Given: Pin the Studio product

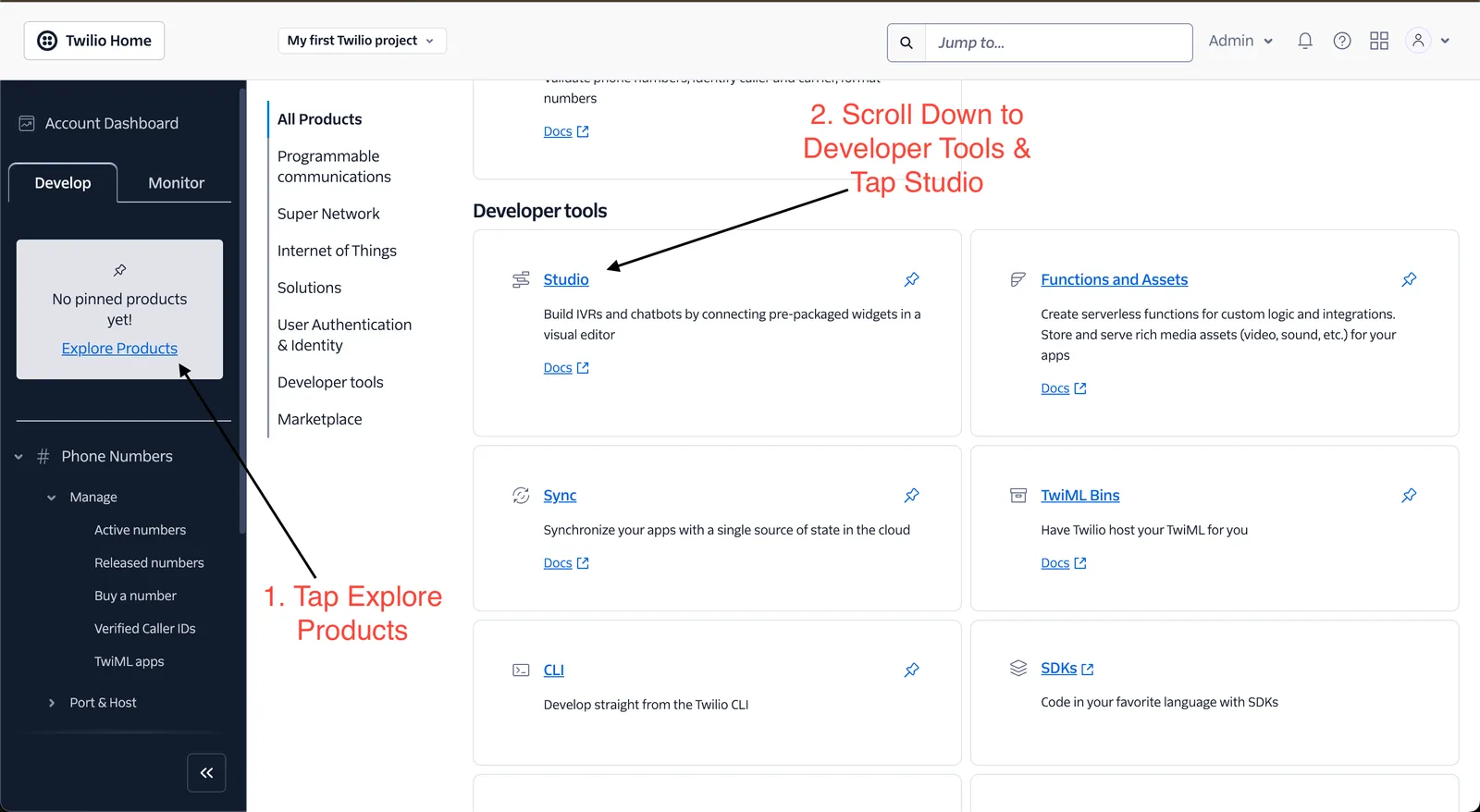Looking at the screenshot, I should 911,279.
